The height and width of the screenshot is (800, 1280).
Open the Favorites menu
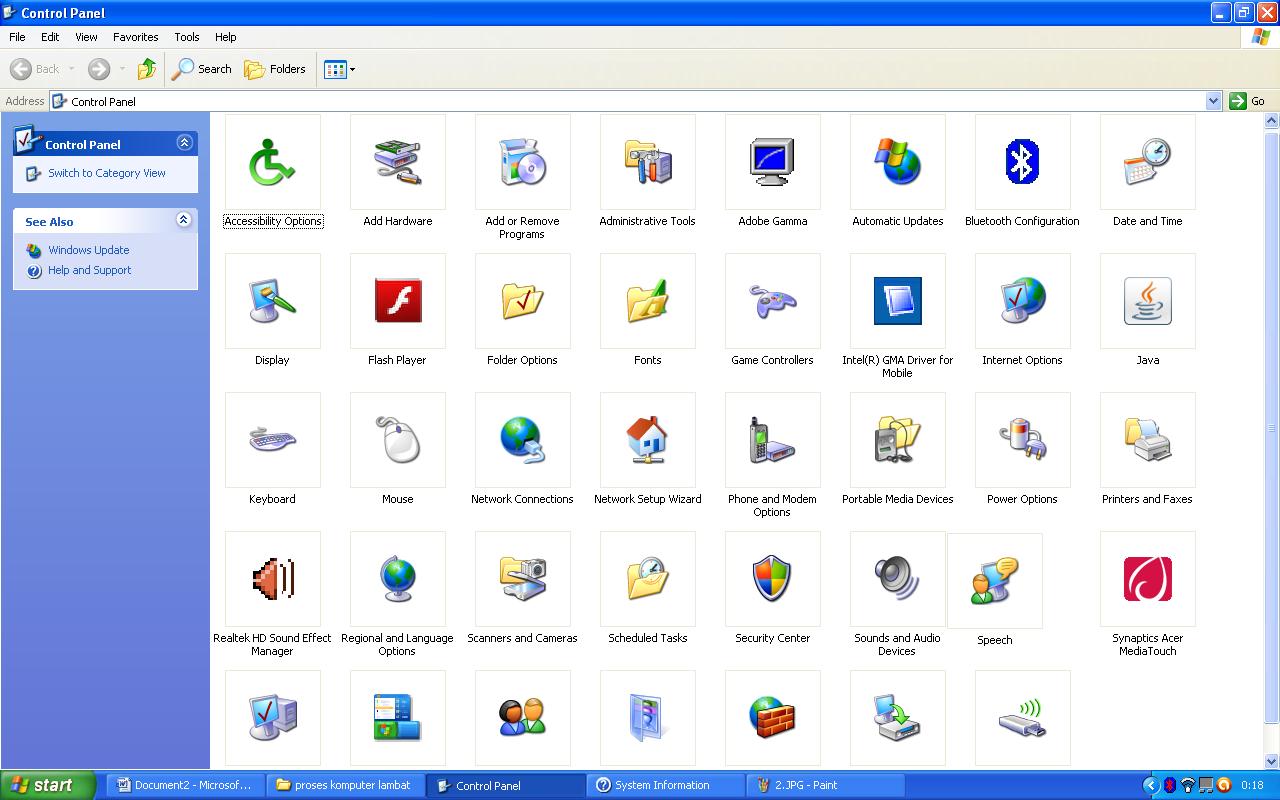point(136,37)
